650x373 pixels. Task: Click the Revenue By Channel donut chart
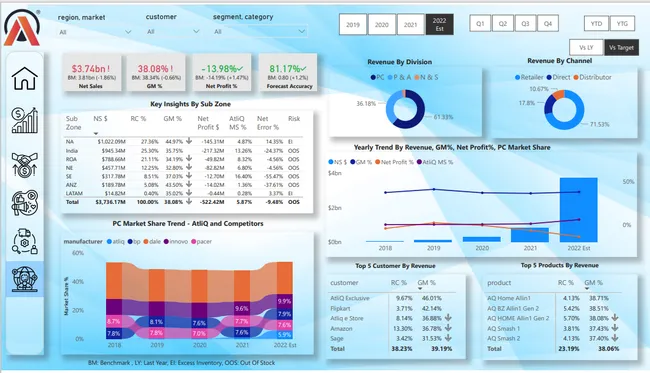[564, 110]
